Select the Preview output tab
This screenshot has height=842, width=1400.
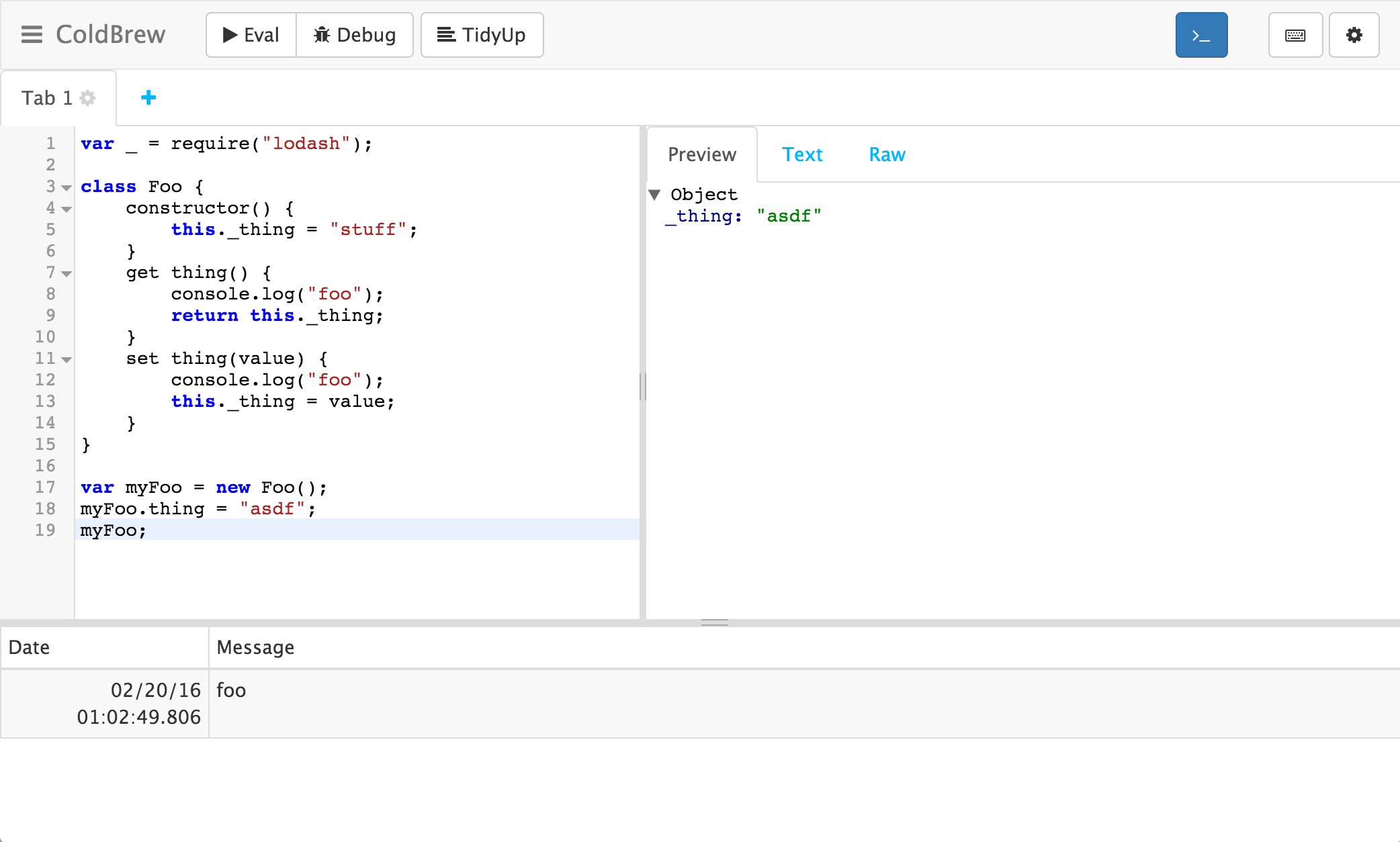tap(702, 155)
